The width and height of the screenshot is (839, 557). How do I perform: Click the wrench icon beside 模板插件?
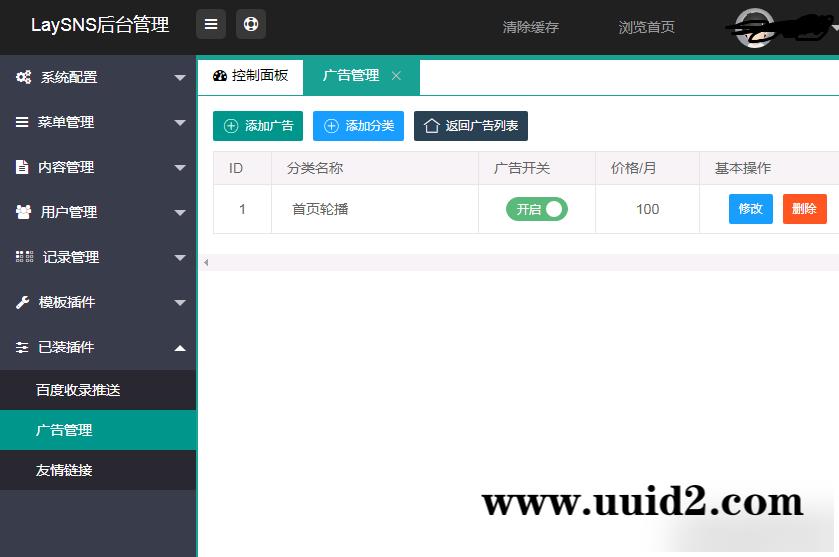(22, 302)
